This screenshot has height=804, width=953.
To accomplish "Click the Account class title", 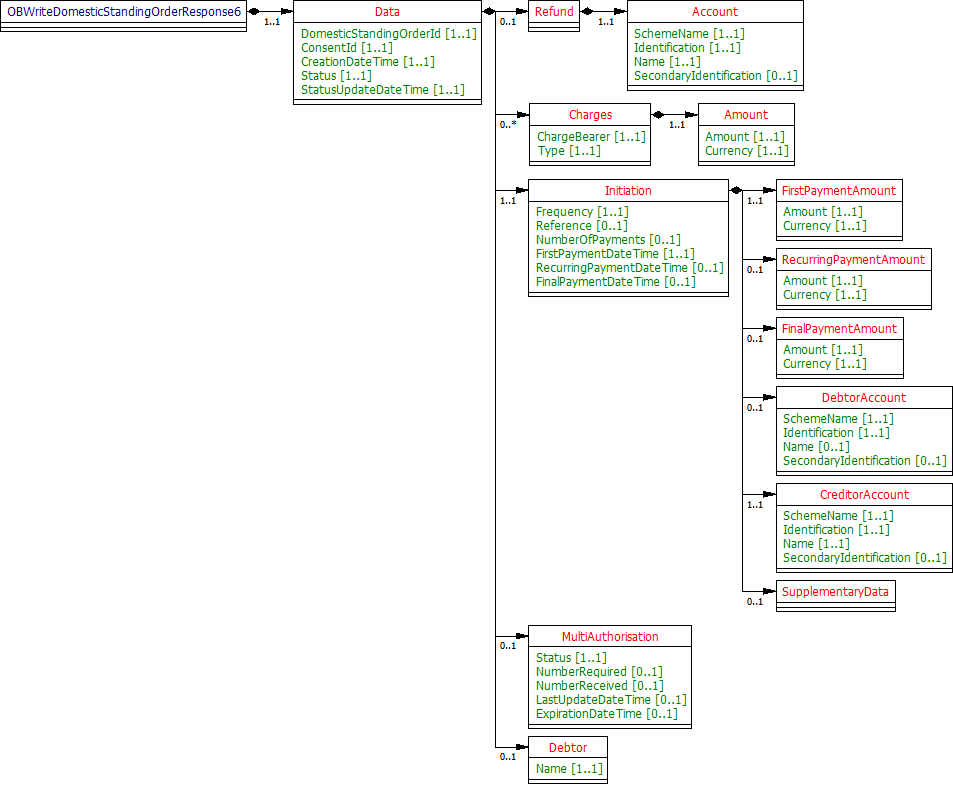I will pos(714,12).
